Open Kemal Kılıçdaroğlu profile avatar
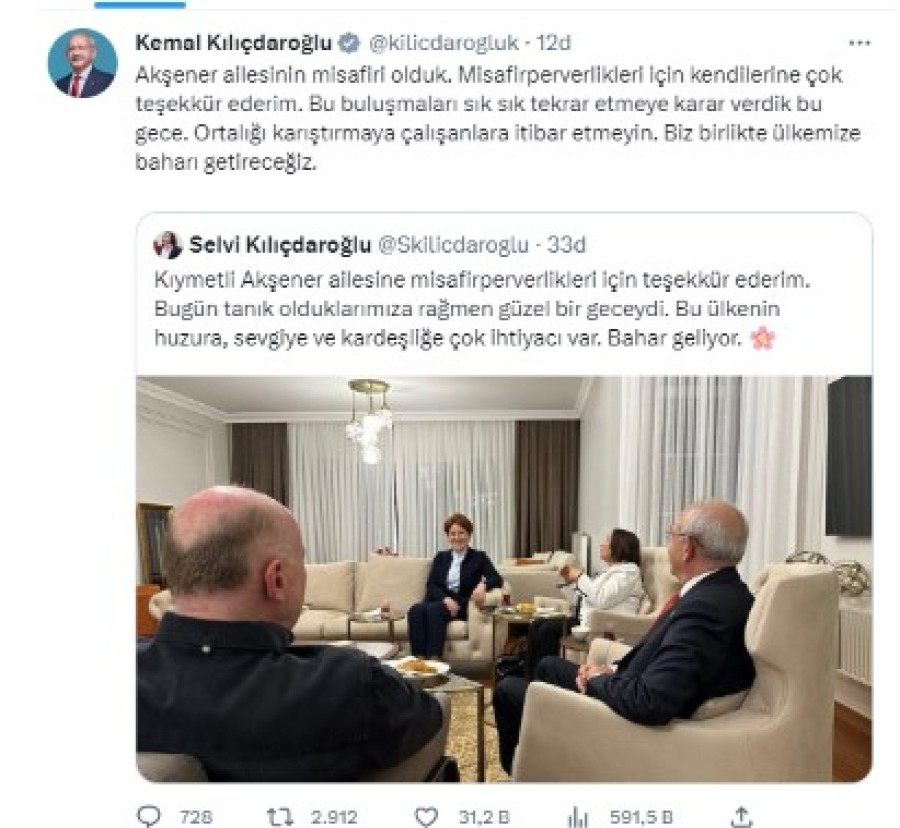This screenshot has width=900, height=828. (83, 63)
